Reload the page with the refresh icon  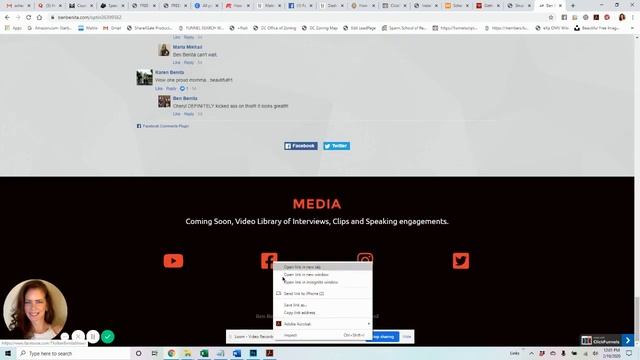coord(29,18)
